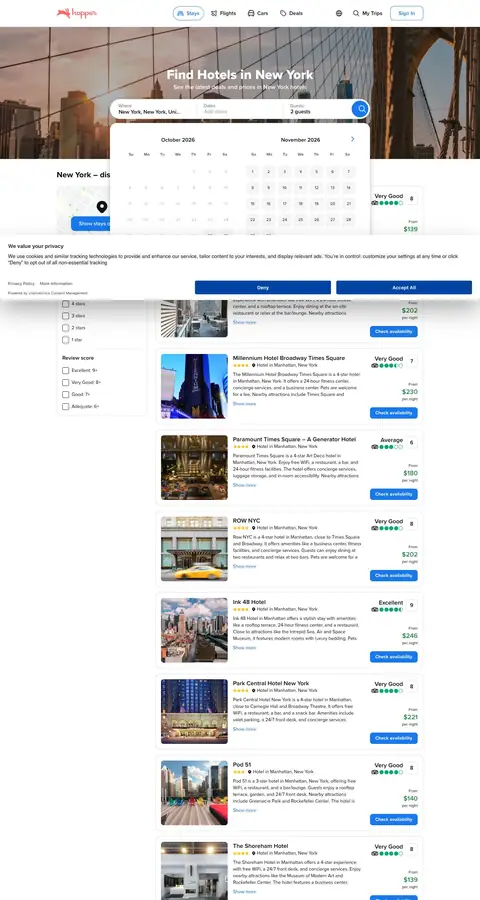480x900 pixels.
Task: Open the Hopper logo home link
Action: point(77,13)
